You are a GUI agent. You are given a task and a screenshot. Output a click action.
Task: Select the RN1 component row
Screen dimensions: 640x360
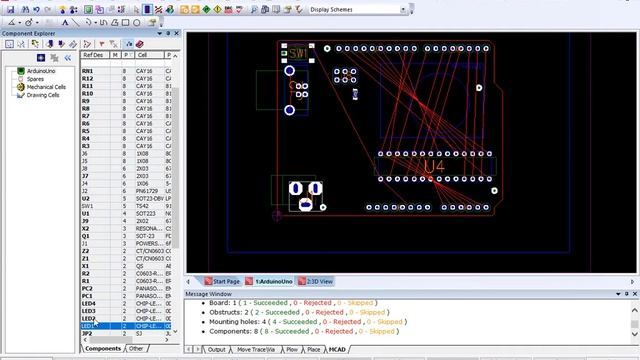(x=126, y=71)
